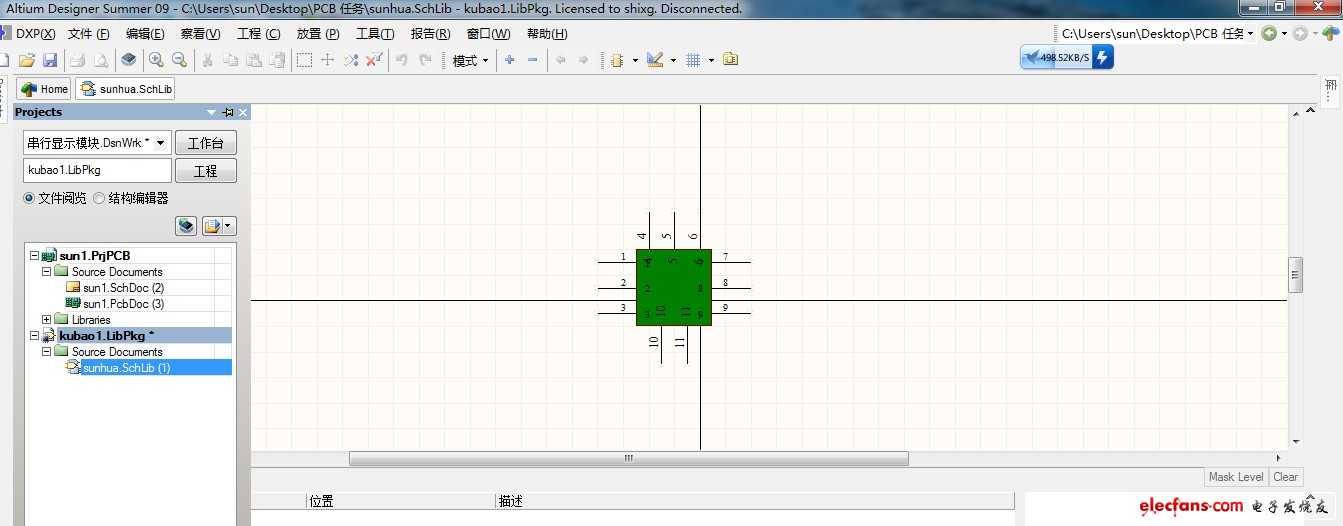Screen dimensions: 1343x526
Task: Select the 结构编辑器 radio button
Action: click(98, 198)
